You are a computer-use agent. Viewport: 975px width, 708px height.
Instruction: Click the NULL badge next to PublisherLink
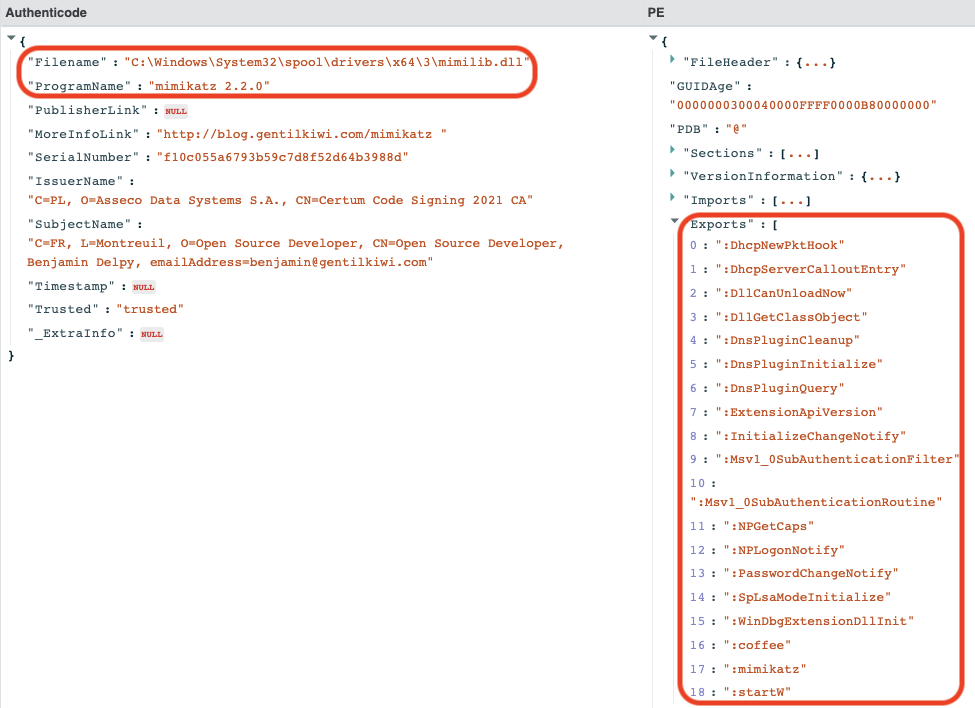coord(176,110)
